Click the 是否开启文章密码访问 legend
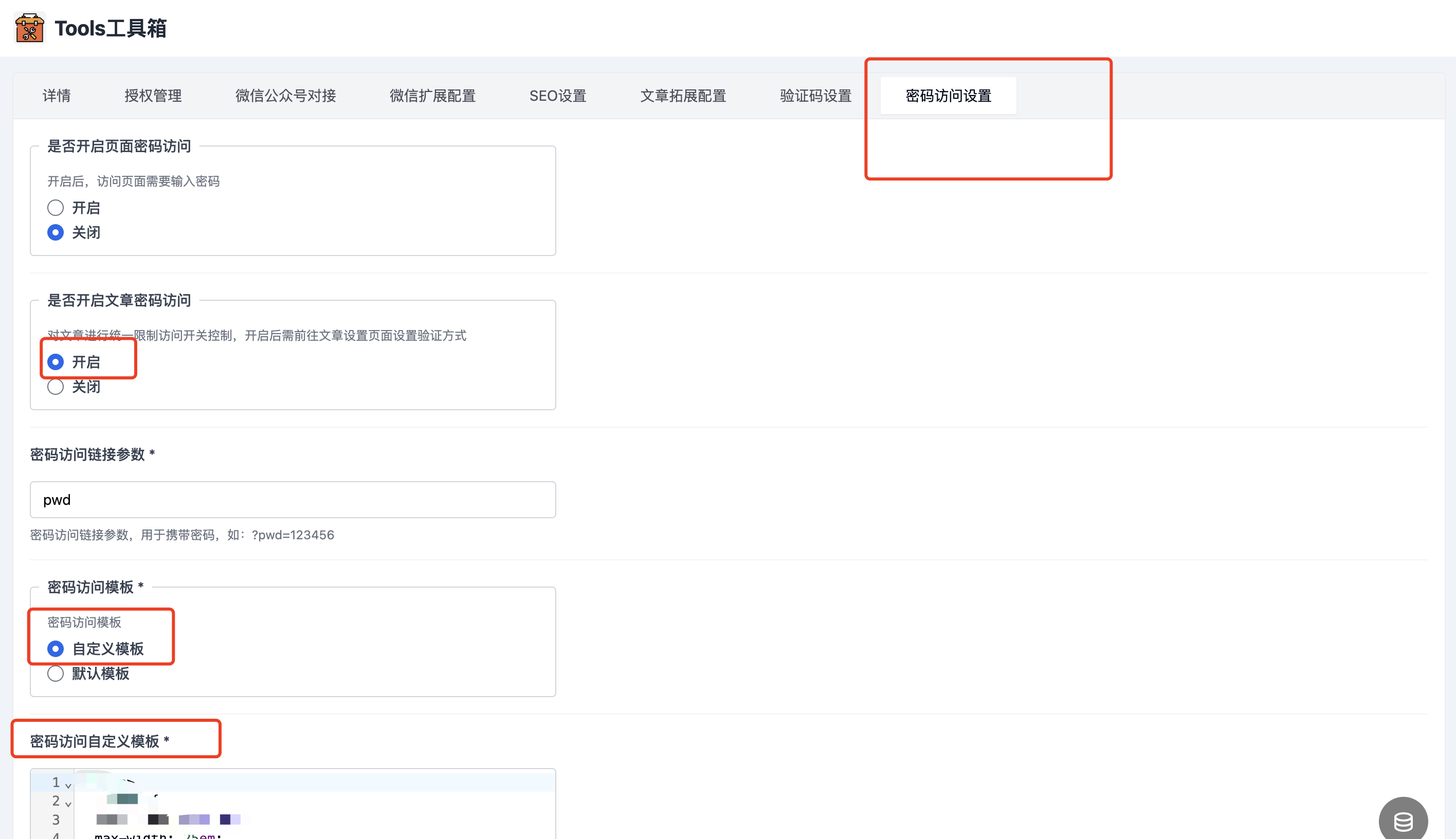Screen dimensions: 1456x839 tap(119, 300)
